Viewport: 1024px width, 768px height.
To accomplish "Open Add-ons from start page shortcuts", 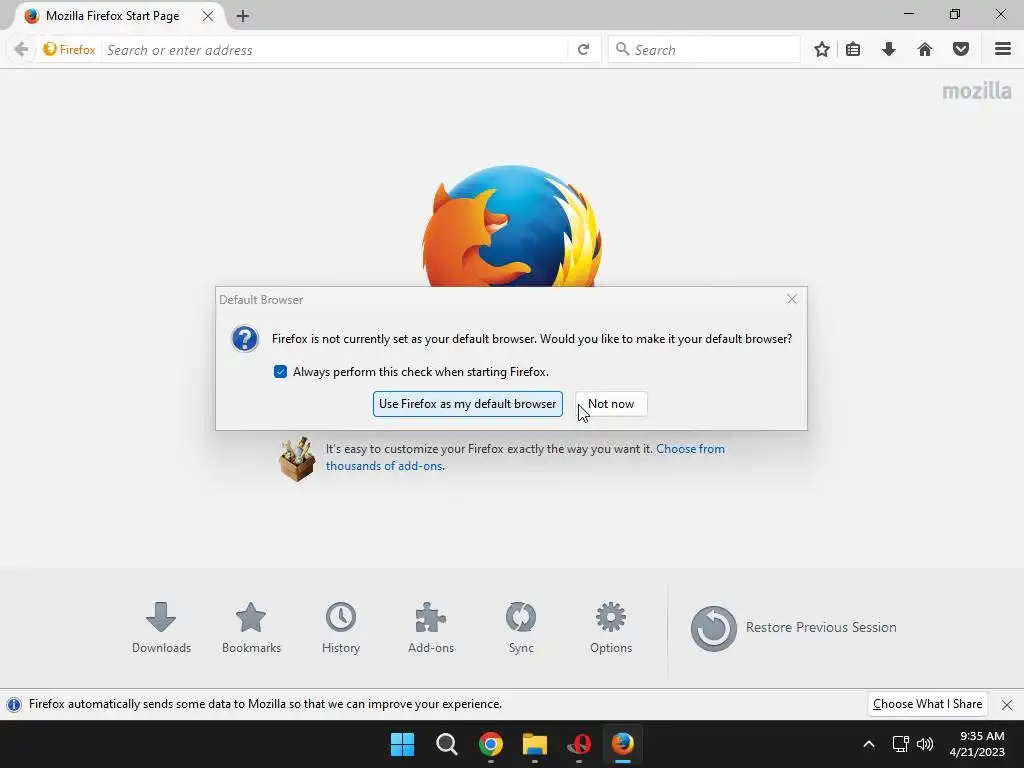I will click(431, 627).
